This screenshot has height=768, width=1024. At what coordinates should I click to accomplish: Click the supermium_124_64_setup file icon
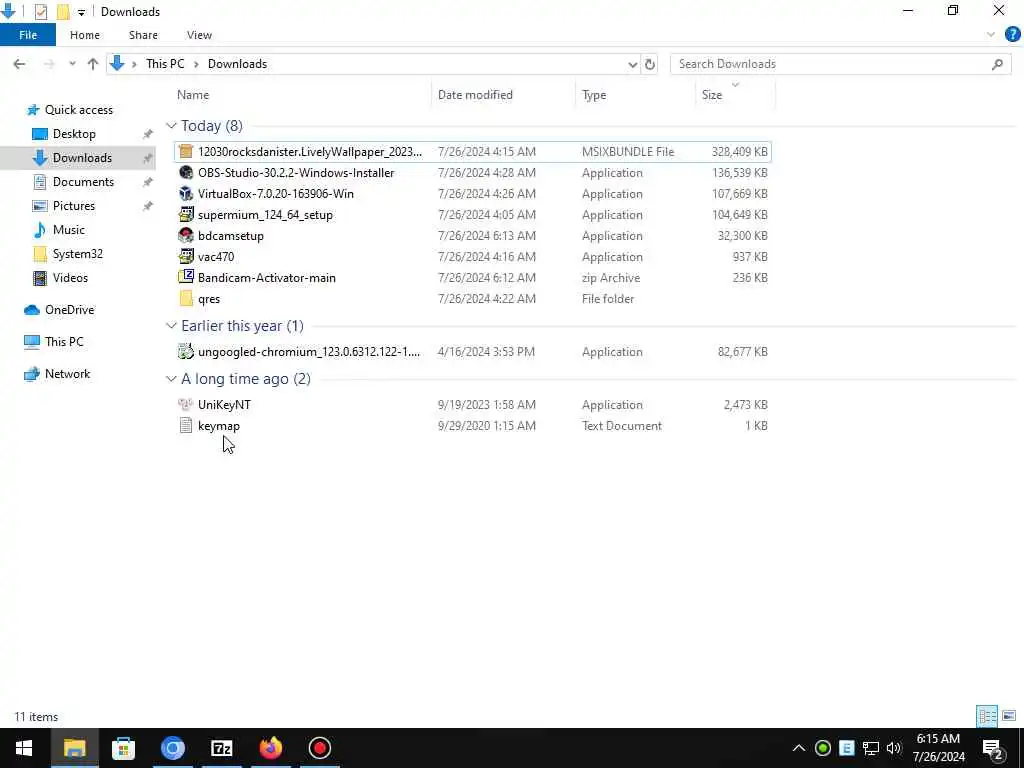186,214
